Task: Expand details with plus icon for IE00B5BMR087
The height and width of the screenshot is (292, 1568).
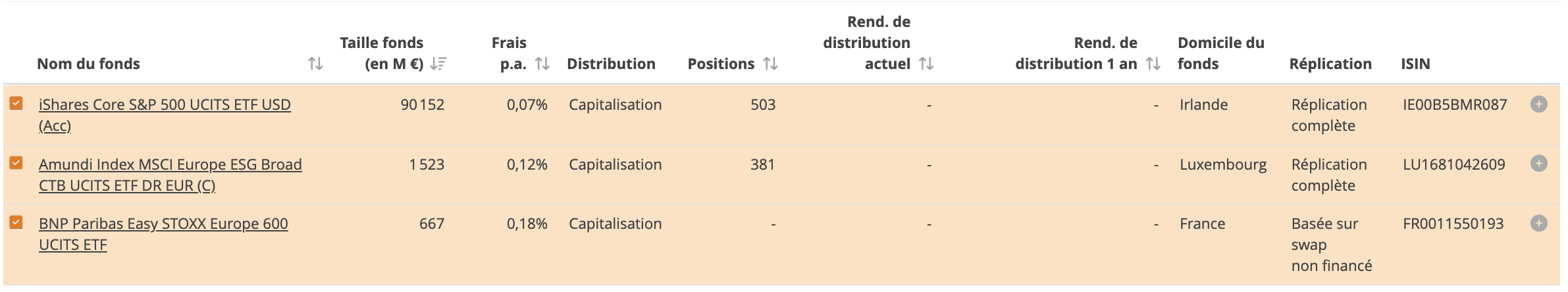Action: tap(1538, 104)
